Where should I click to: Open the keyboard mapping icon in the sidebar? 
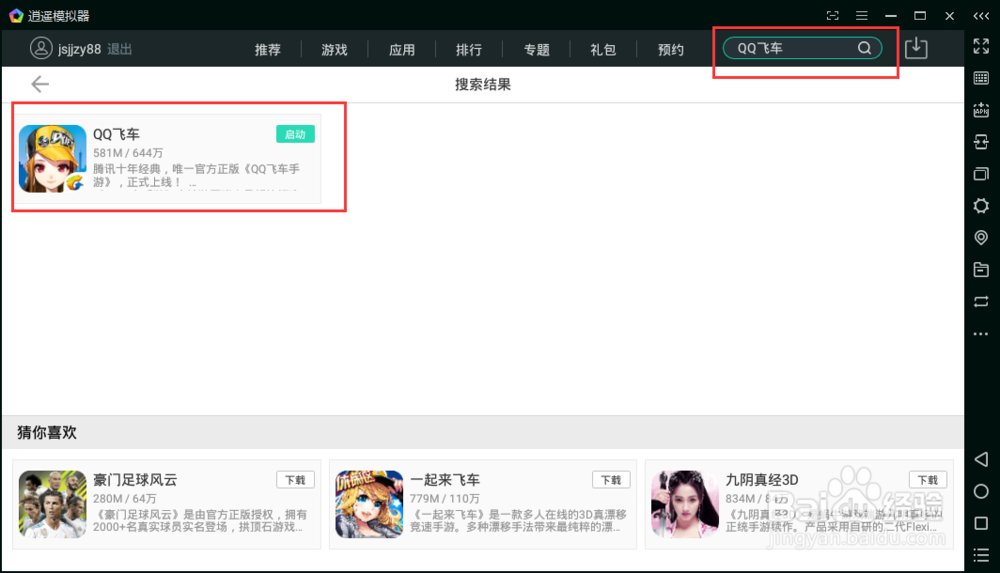(x=981, y=78)
